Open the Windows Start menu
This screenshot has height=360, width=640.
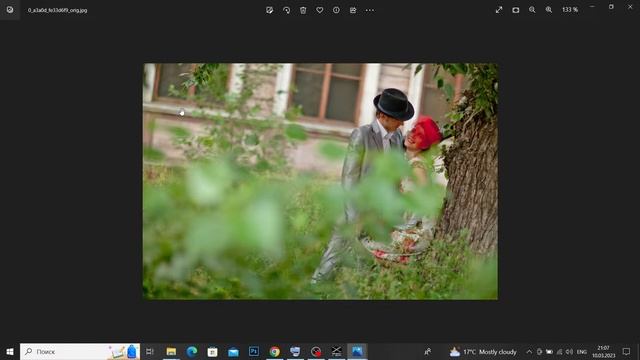pyautogui.click(x=10, y=351)
